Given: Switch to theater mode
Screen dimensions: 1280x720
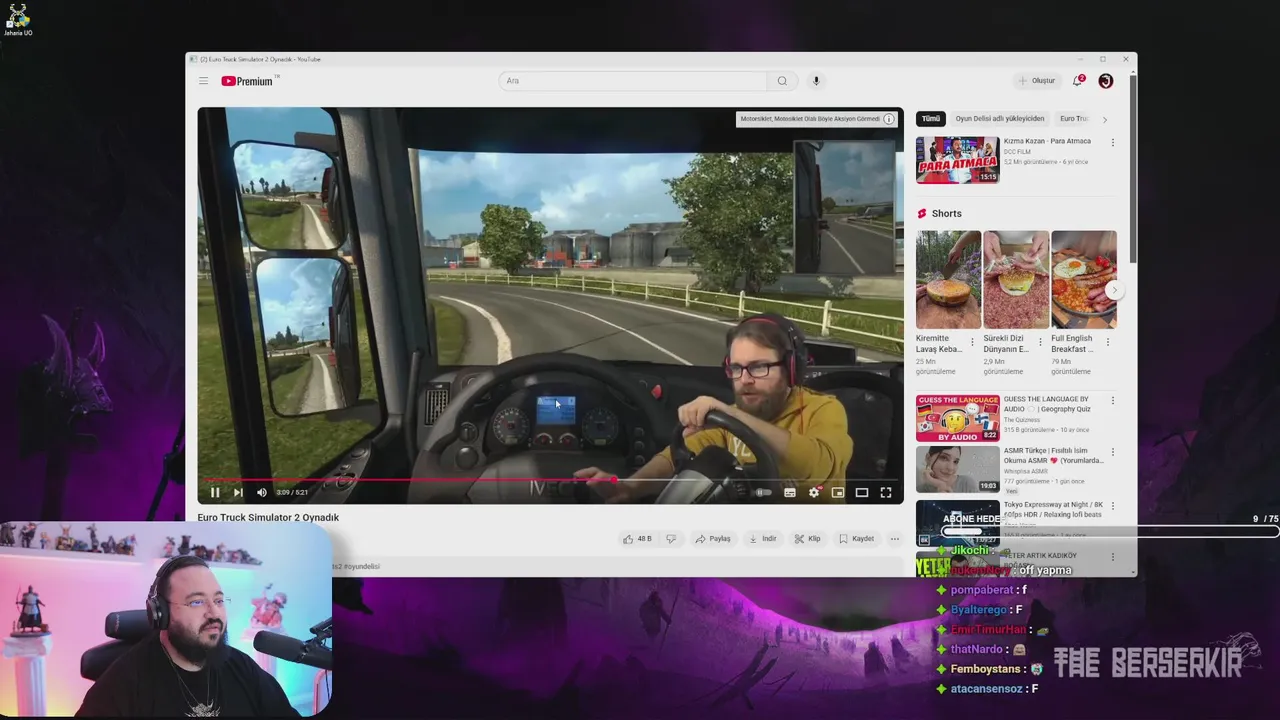Looking at the screenshot, I should point(862,492).
